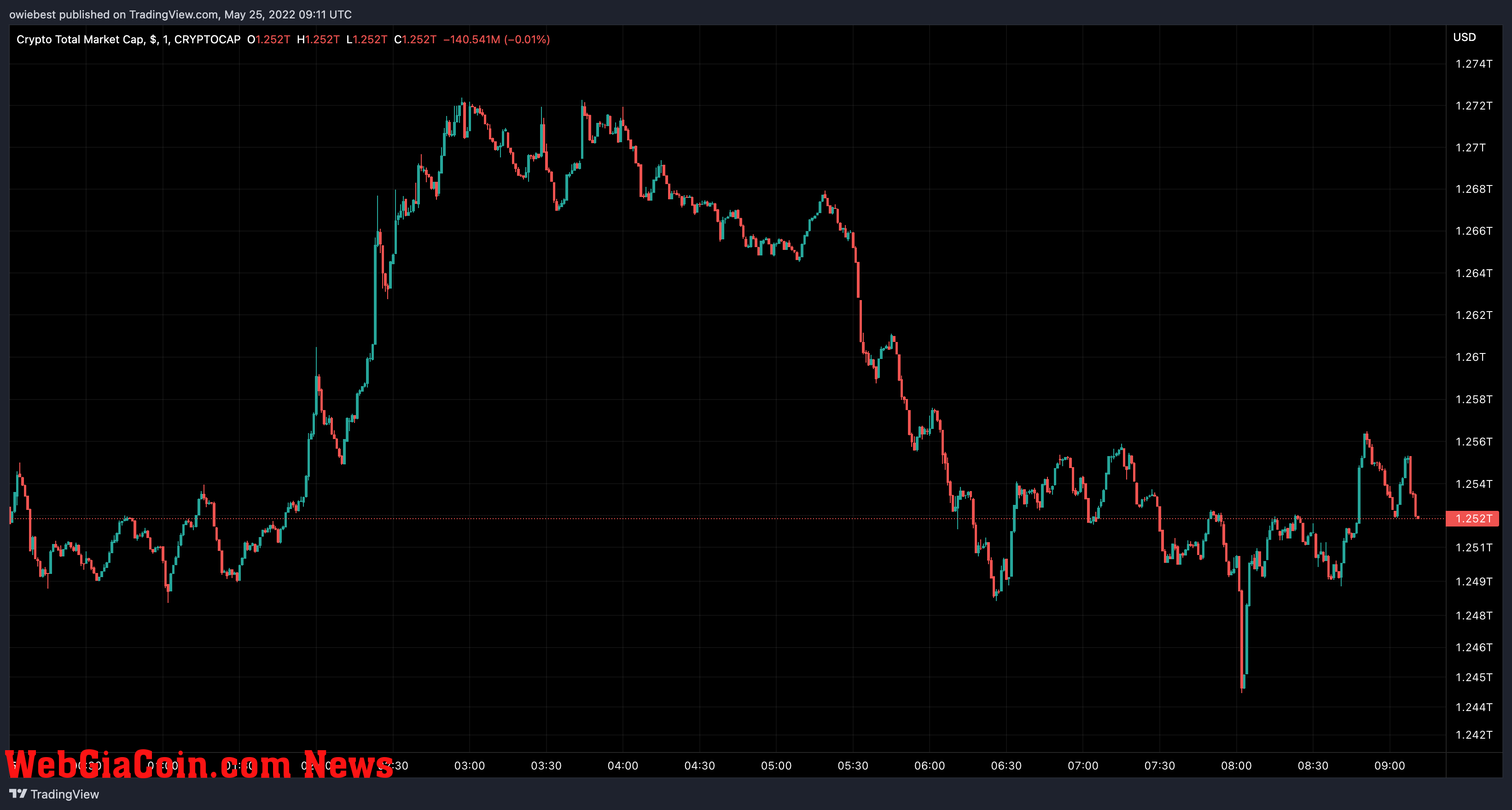Click the 1.26T price axis label
Viewport: 1512px width, 810px height.
point(1471,357)
